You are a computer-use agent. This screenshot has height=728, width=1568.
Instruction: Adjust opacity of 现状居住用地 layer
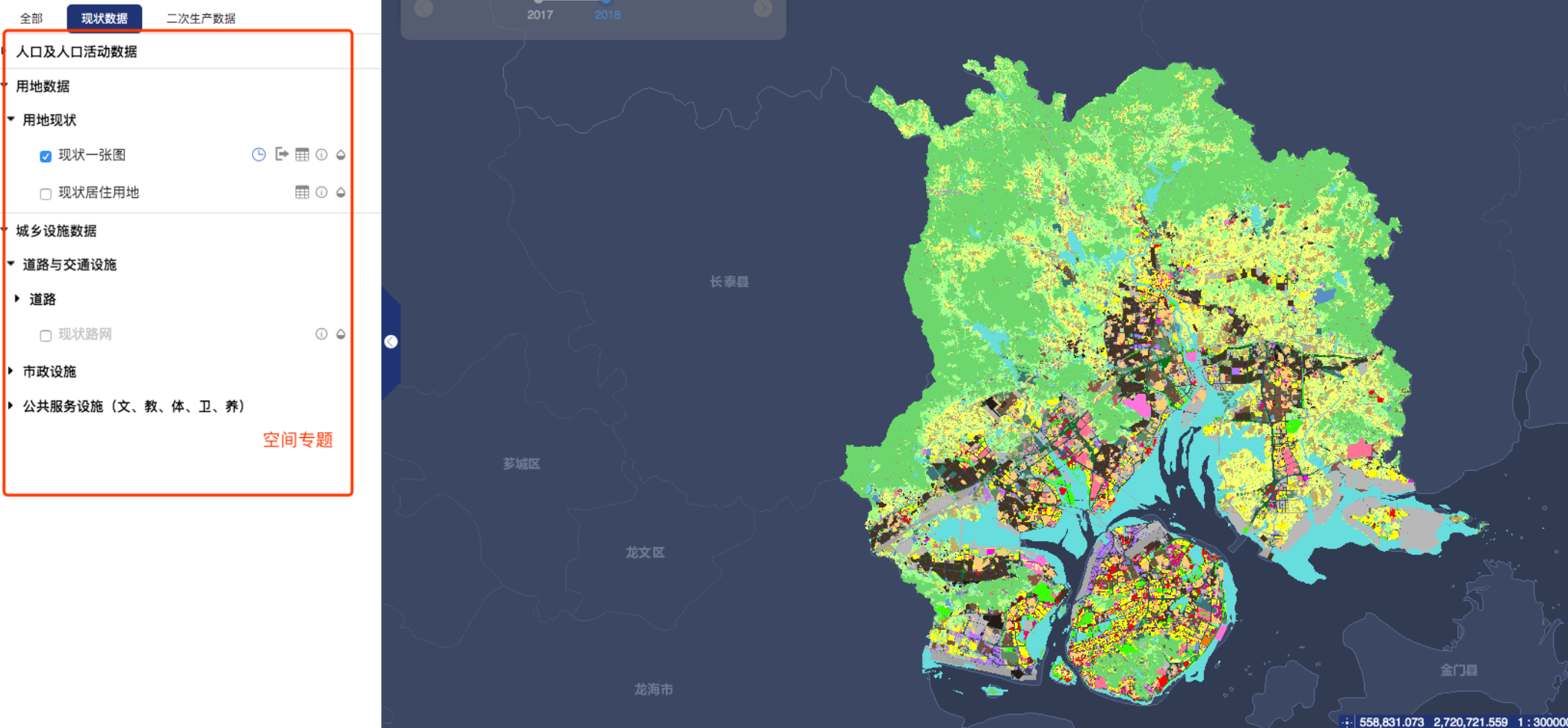pos(341,192)
